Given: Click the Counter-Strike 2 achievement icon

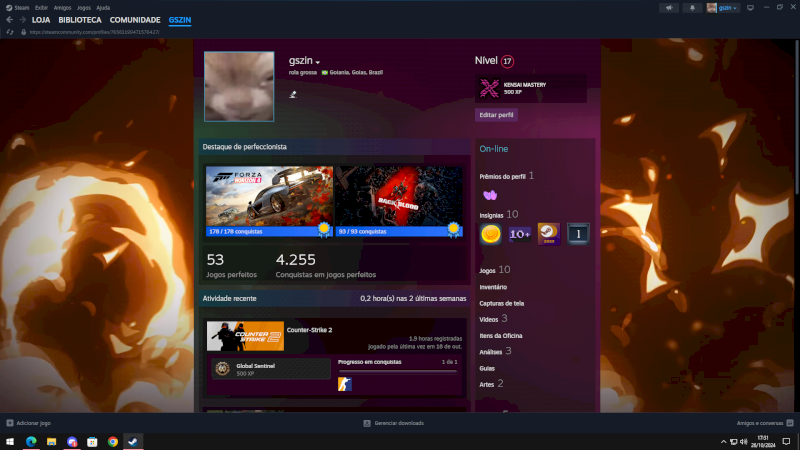Looking at the screenshot, I should (x=345, y=384).
